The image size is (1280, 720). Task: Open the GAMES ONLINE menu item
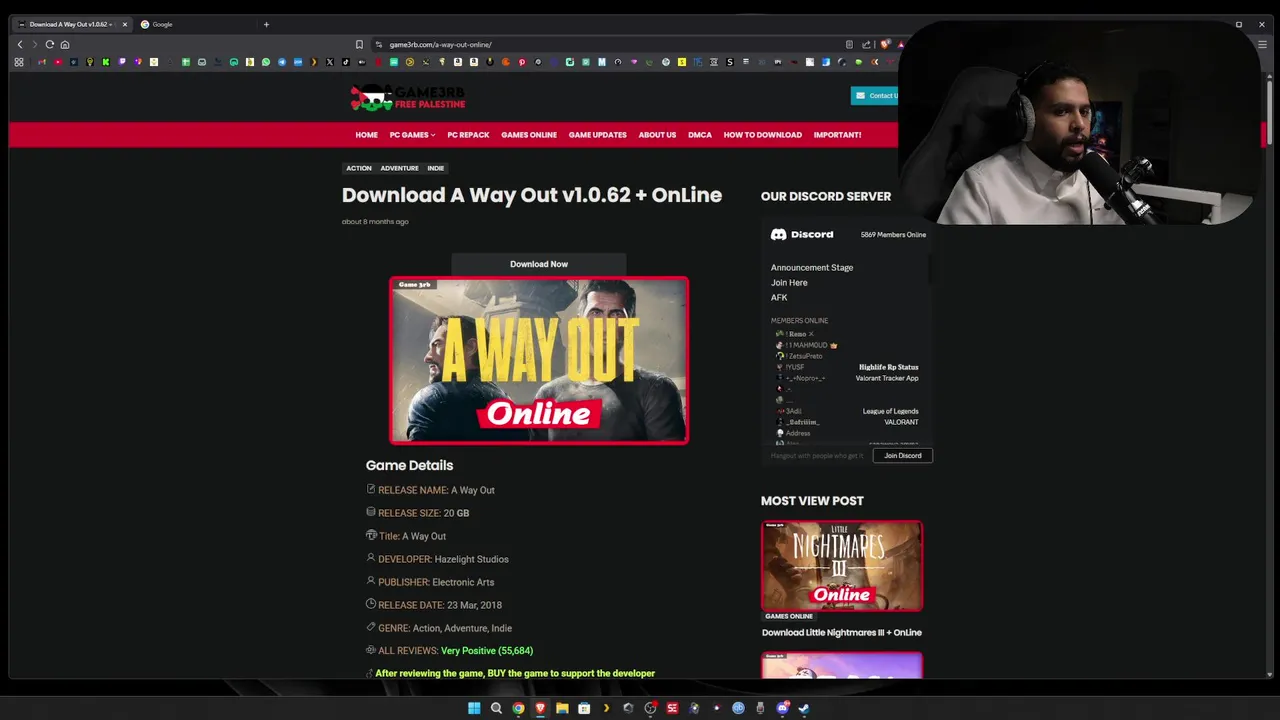(529, 135)
